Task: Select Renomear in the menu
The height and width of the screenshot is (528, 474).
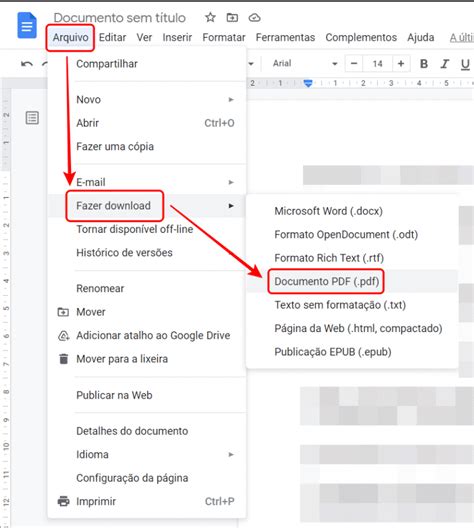Action: pos(147,289)
